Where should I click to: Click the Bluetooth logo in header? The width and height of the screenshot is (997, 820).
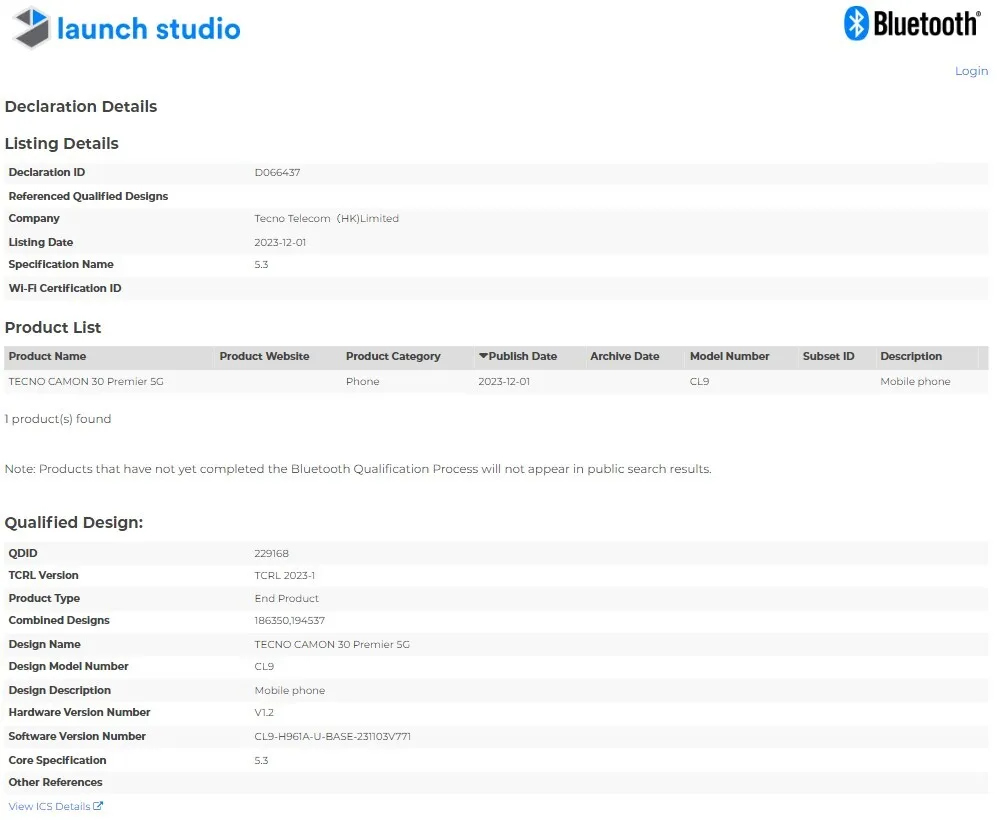tap(911, 23)
